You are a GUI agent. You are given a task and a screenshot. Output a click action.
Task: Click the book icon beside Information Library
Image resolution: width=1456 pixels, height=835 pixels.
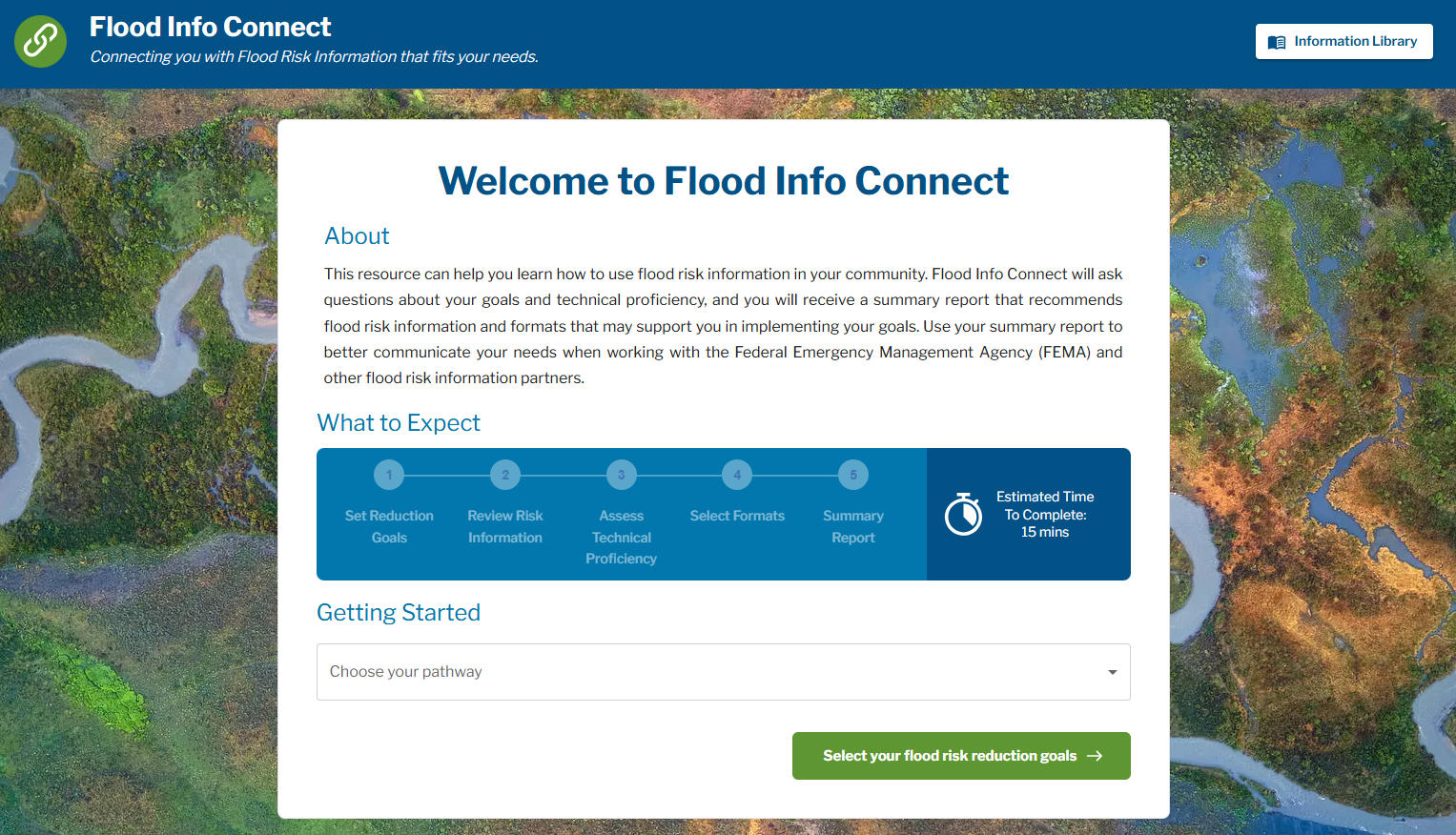coord(1277,42)
